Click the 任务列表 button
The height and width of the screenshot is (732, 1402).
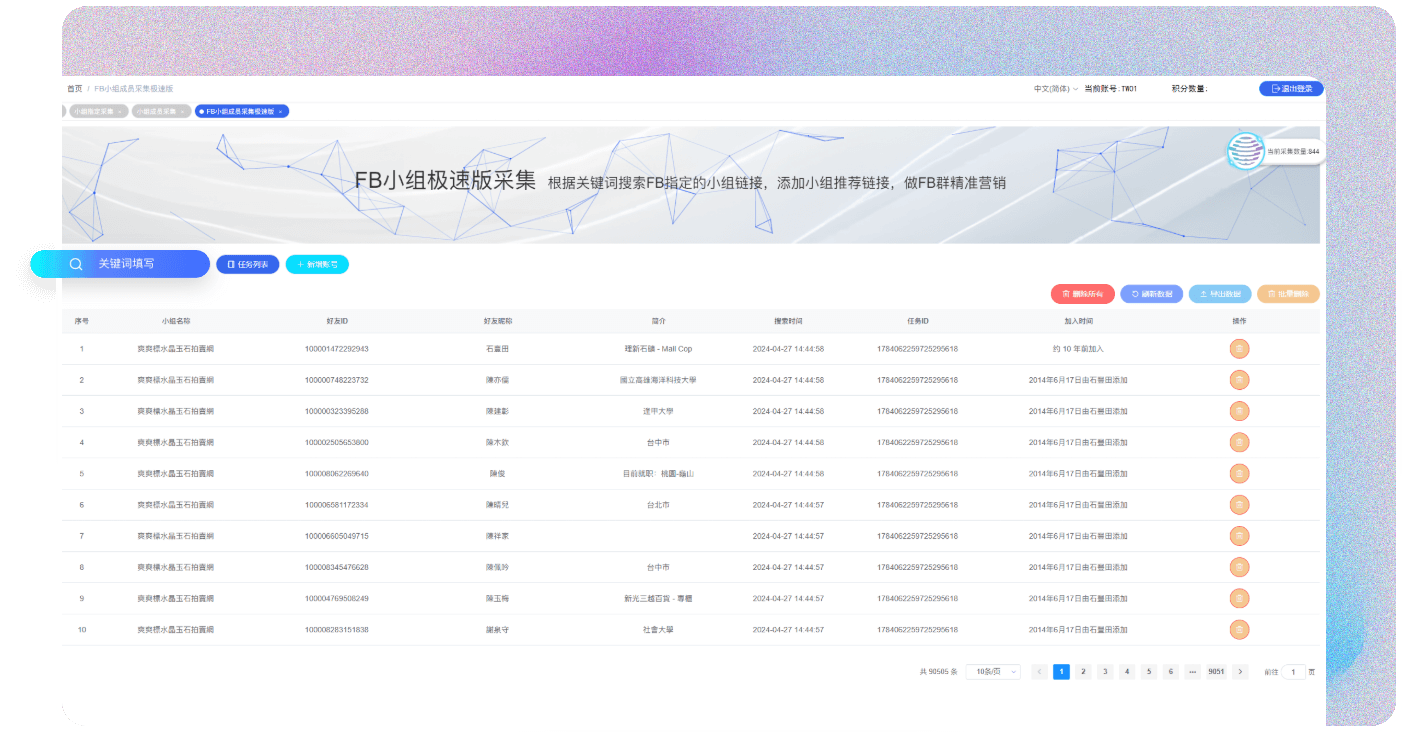(x=248, y=265)
